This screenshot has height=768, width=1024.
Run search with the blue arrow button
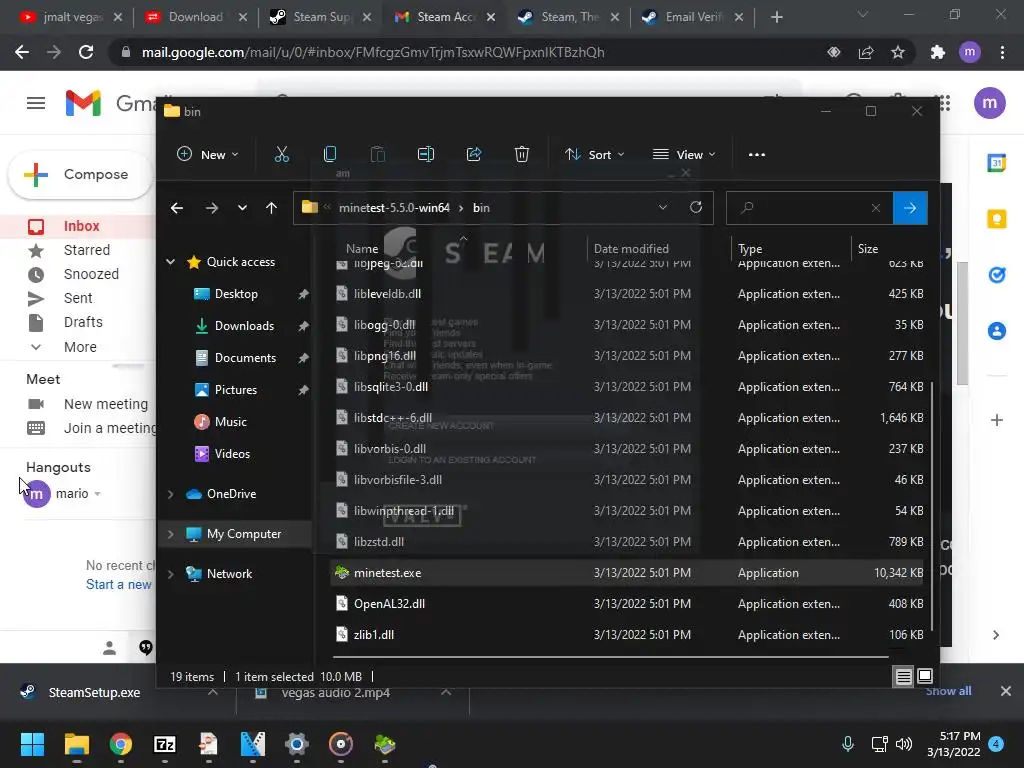pyautogui.click(x=910, y=208)
